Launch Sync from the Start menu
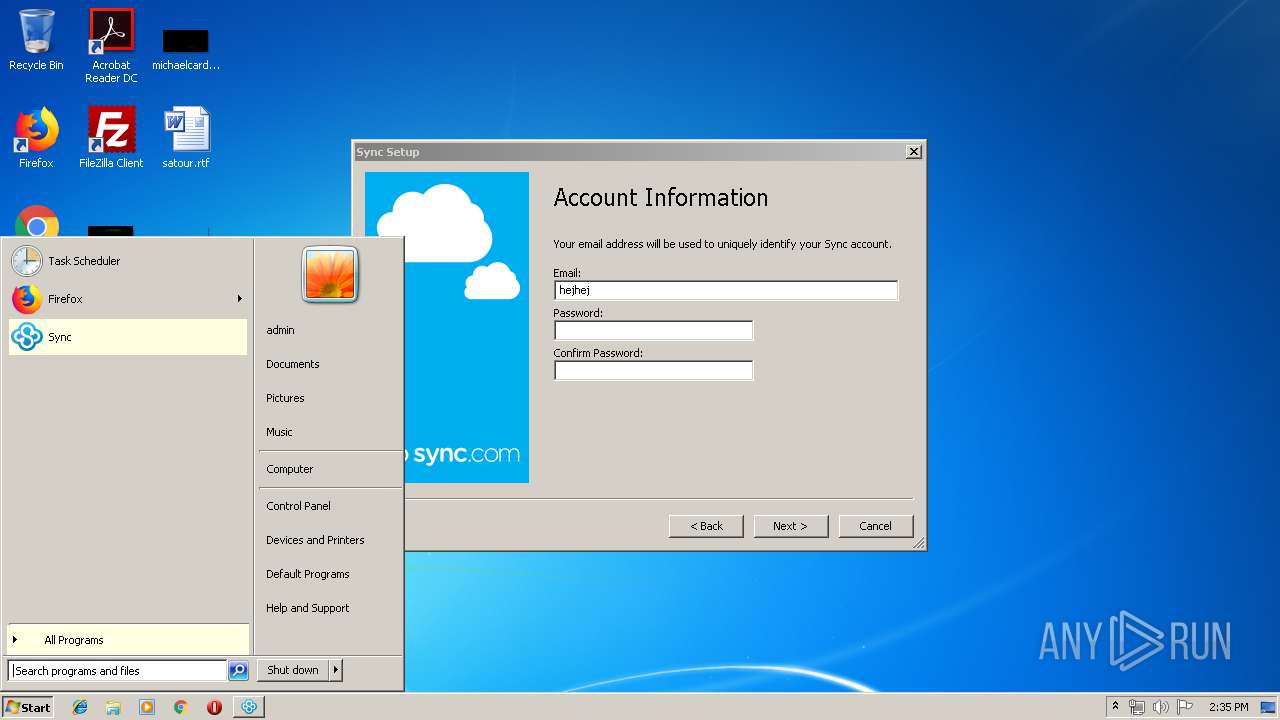This screenshot has height=720, width=1280. point(128,337)
